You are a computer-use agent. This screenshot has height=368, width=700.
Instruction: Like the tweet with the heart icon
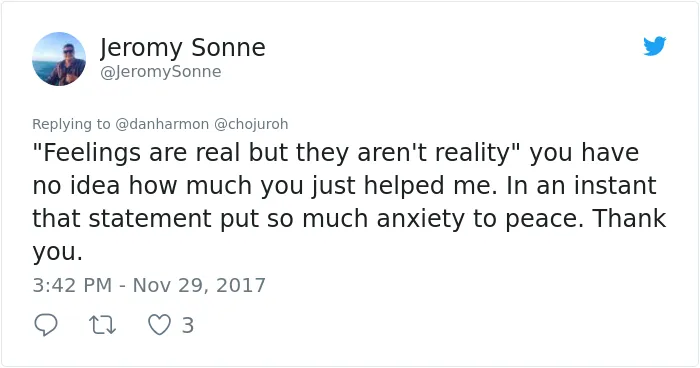tap(159, 325)
